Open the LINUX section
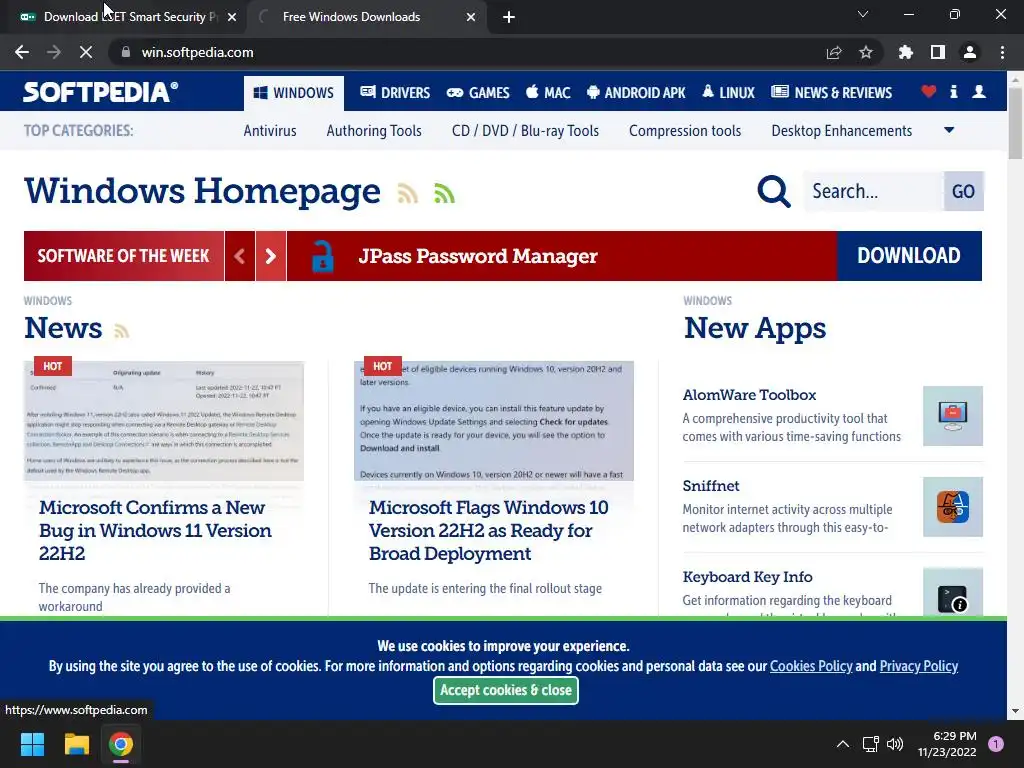 point(728,93)
